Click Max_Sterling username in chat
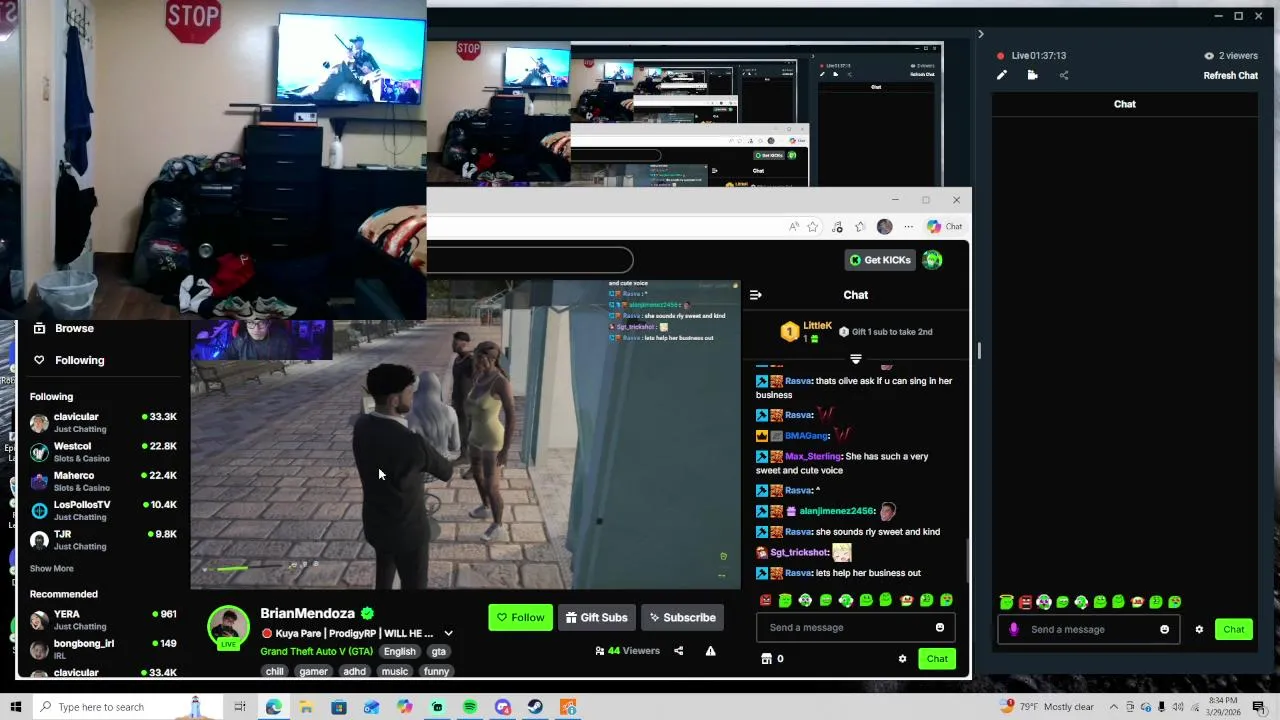Screen dimensions: 1280x720 (x=813, y=456)
